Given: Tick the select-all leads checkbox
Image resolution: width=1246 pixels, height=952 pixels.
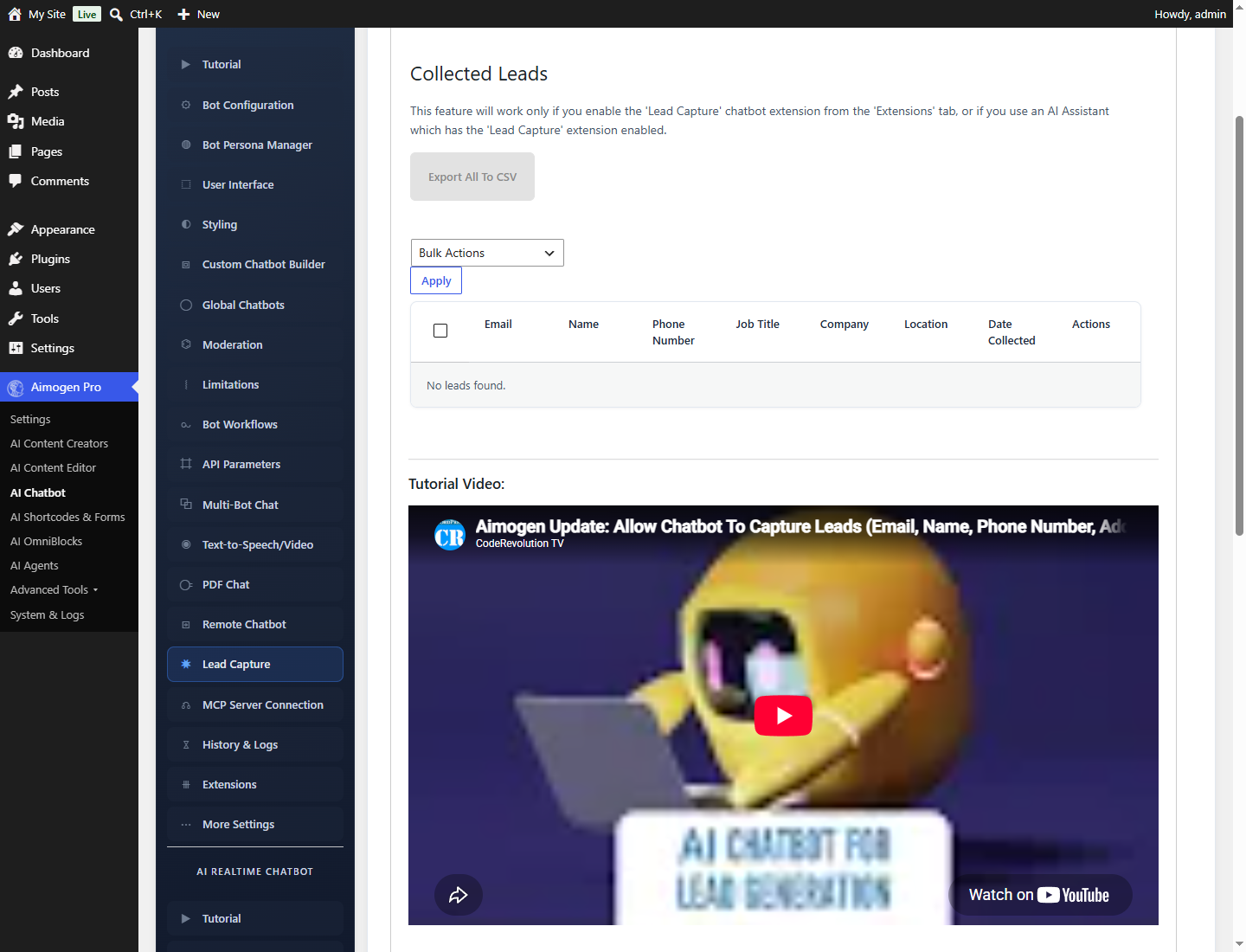Looking at the screenshot, I should (x=440, y=331).
